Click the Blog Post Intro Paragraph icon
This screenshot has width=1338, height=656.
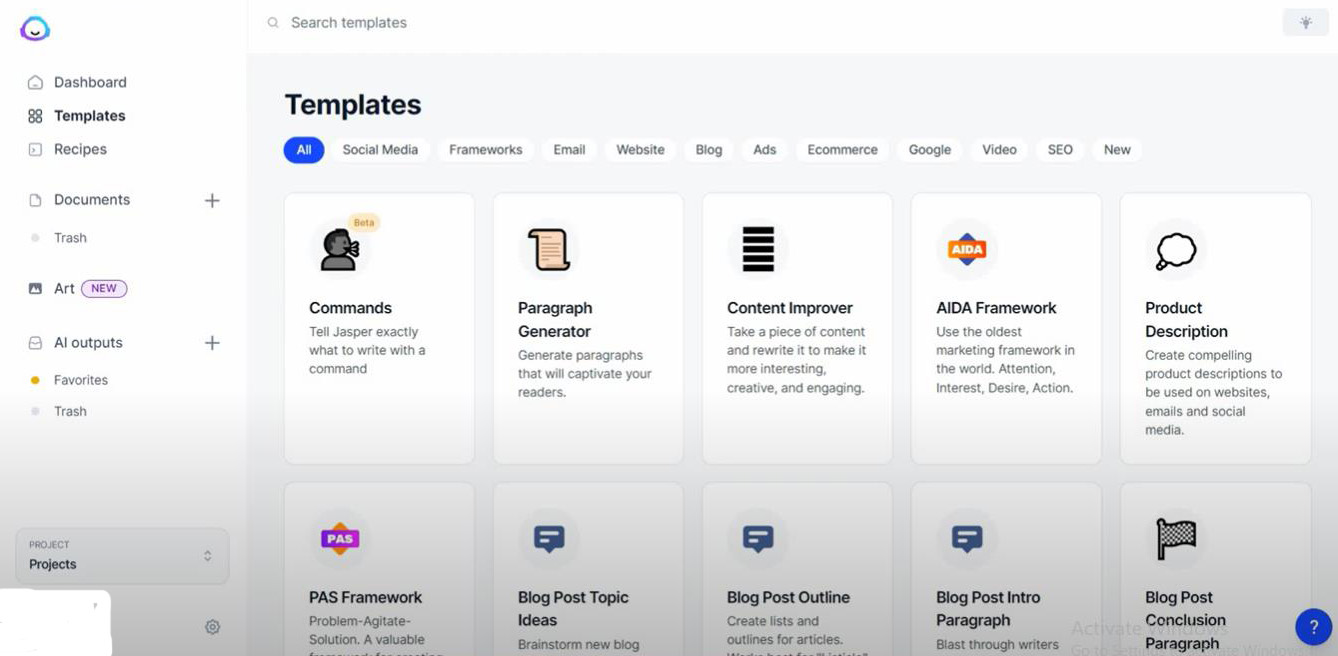click(967, 539)
